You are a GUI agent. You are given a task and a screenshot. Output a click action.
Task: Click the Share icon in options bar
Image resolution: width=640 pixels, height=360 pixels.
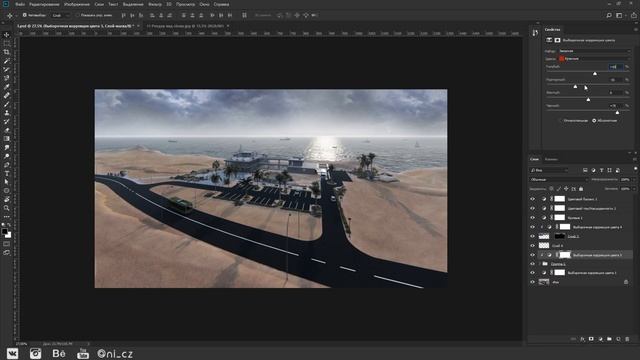pos(634,15)
